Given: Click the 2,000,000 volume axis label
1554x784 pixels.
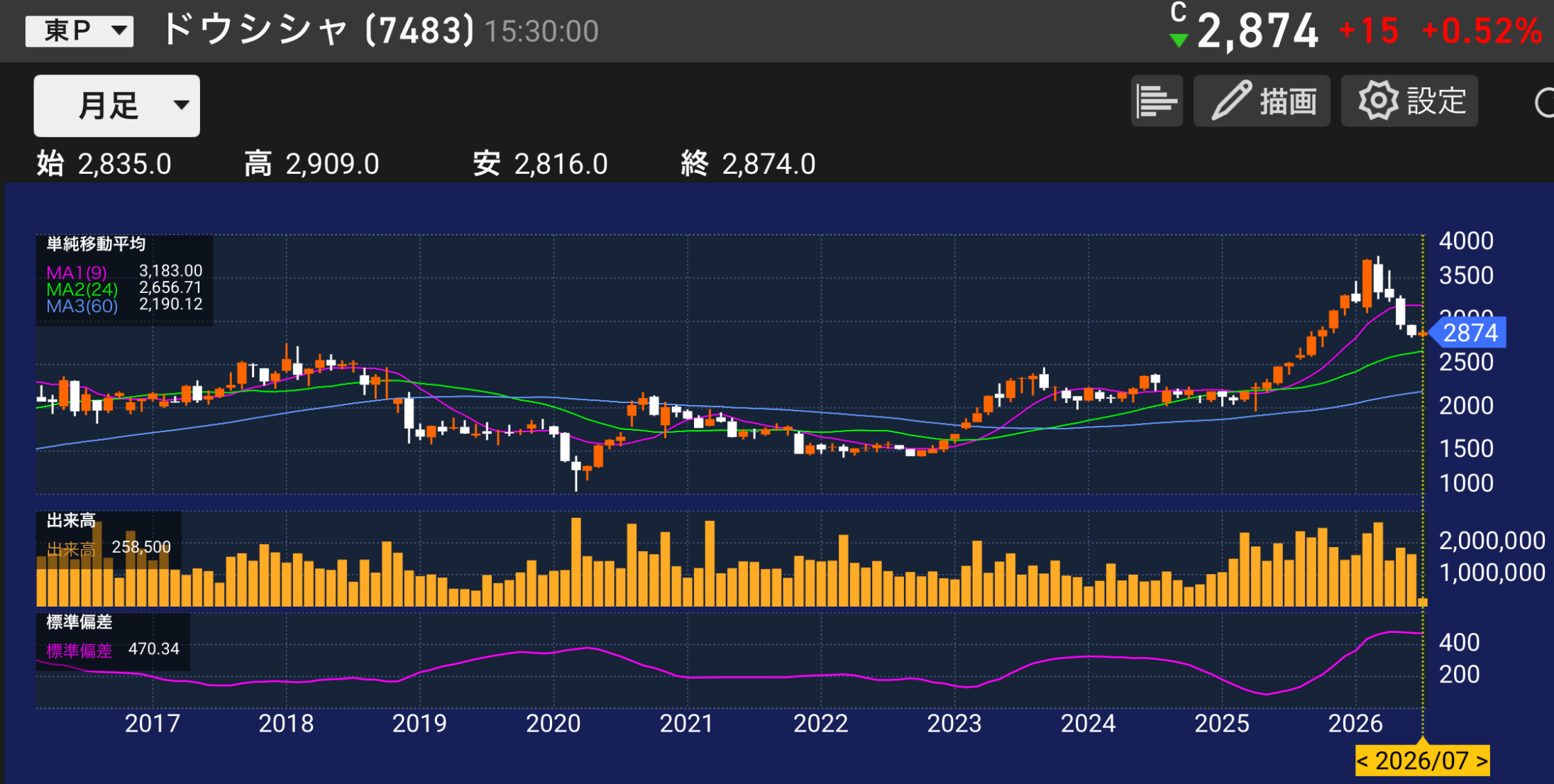Looking at the screenshot, I should 1492,541.
